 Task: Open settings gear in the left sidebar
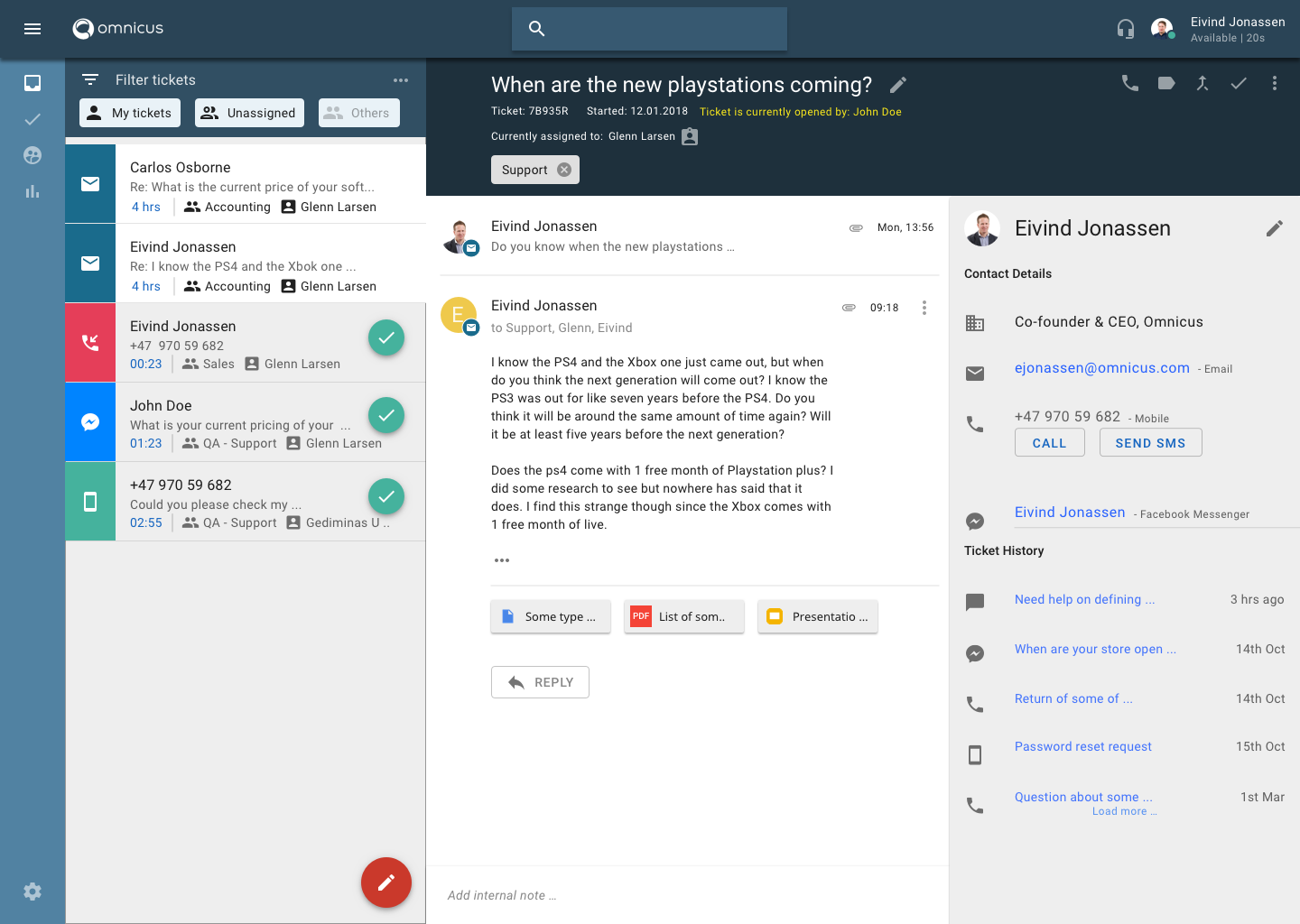[x=32, y=892]
